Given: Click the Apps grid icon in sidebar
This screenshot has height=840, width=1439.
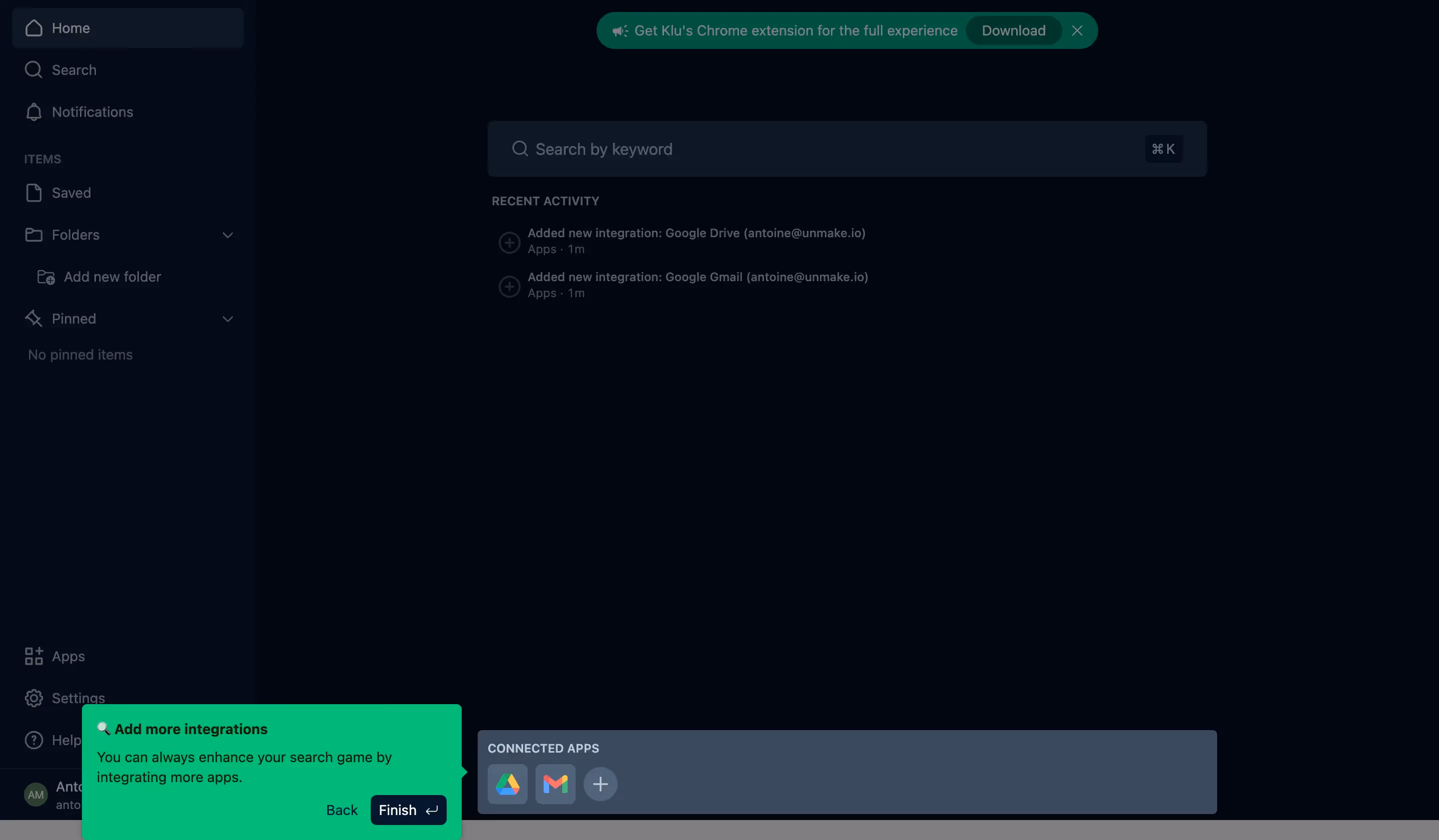Looking at the screenshot, I should [x=33, y=656].
